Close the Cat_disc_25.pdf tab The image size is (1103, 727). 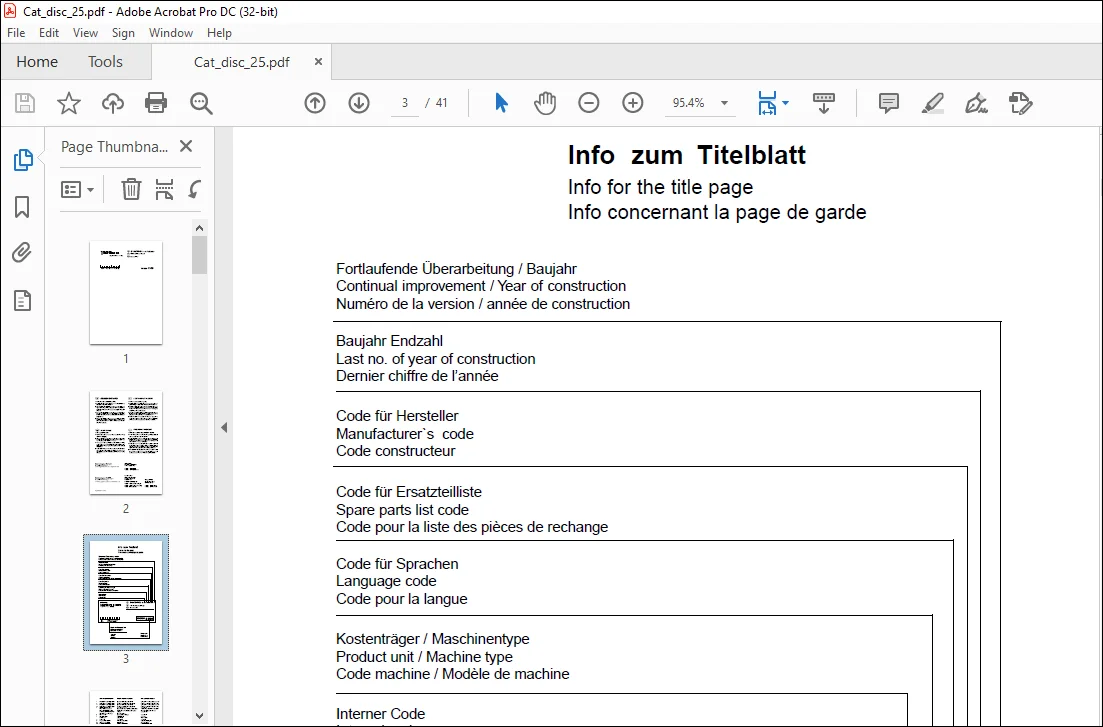tap(318, 62)
